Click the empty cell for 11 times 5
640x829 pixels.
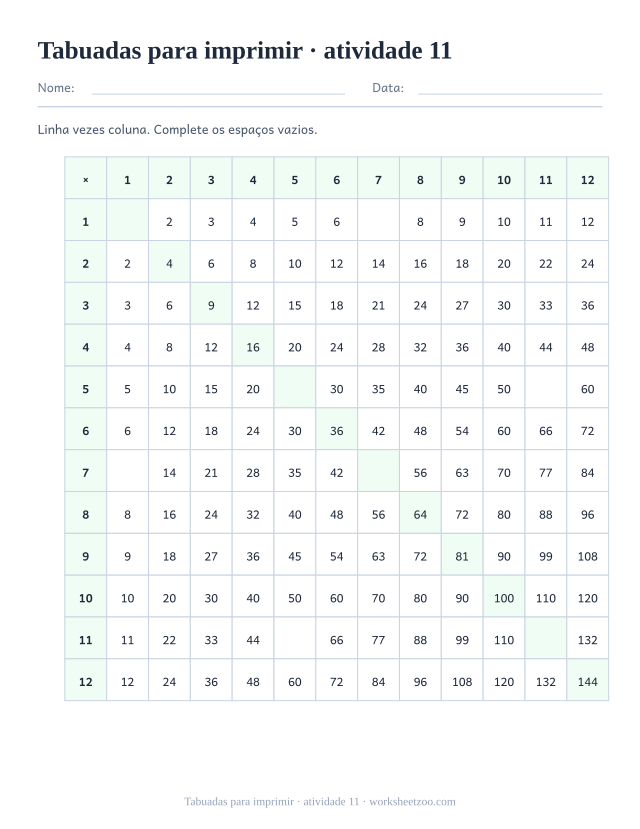click(x=295, y=638)
